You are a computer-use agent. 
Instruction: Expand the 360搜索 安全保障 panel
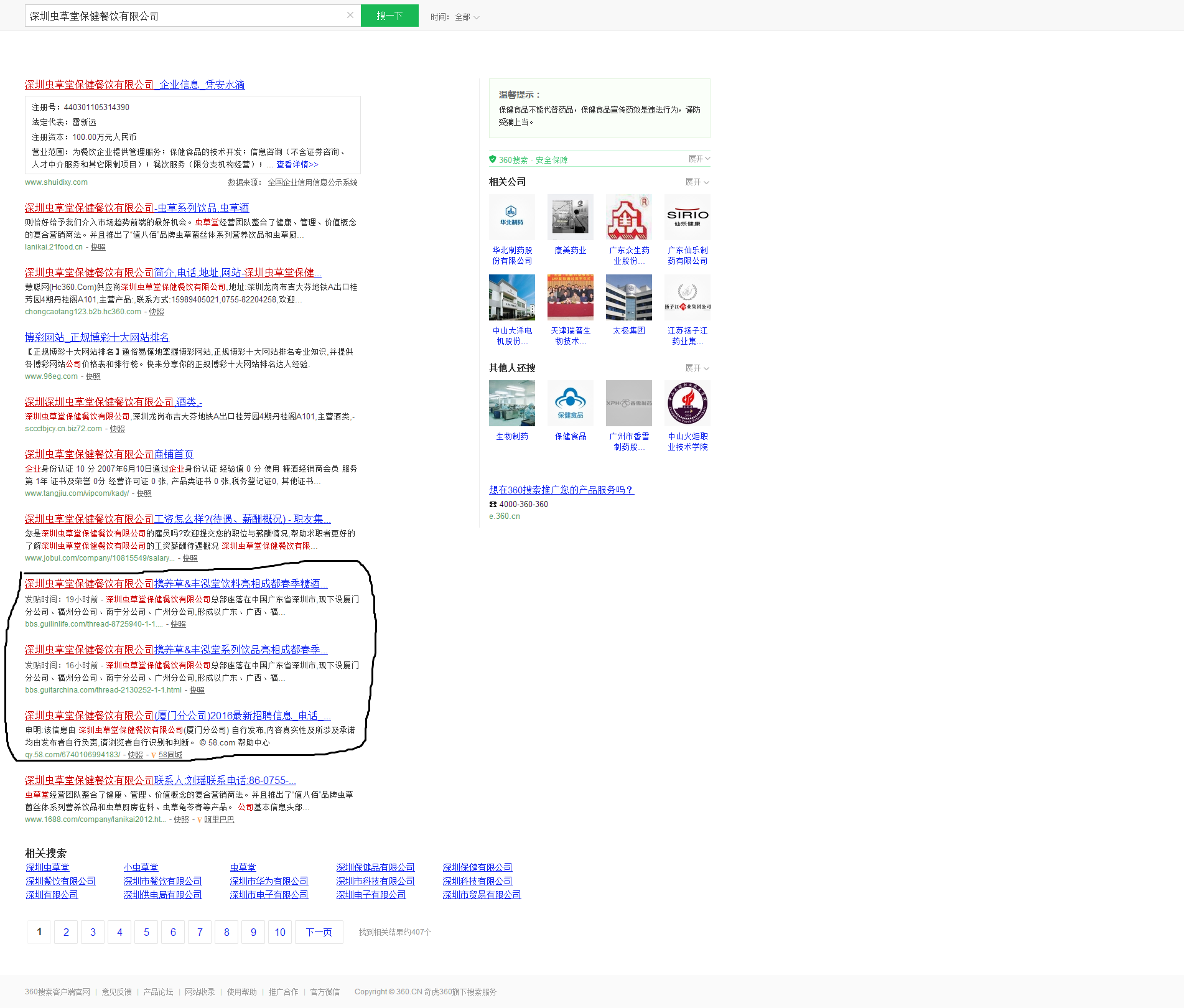(699, 159)
